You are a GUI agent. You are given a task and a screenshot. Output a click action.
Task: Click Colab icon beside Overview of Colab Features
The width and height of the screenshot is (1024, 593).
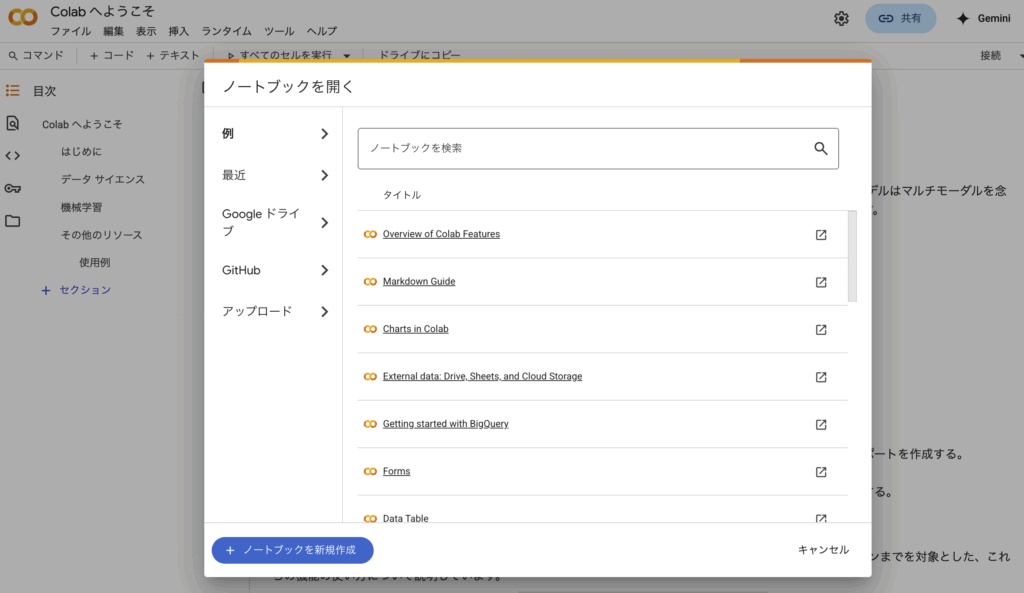[x=370, y=234]
